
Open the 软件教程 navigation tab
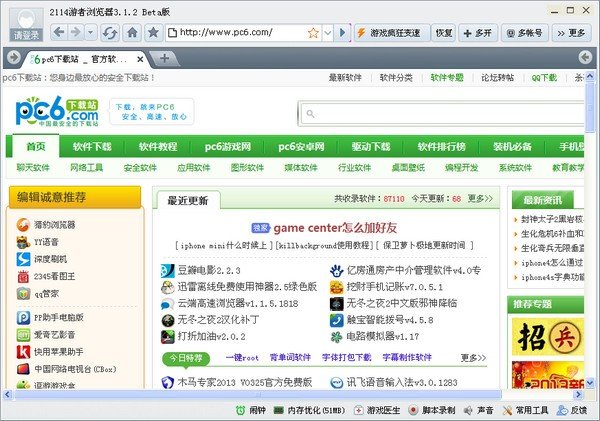pyautogui.click(x=158, y=147)
